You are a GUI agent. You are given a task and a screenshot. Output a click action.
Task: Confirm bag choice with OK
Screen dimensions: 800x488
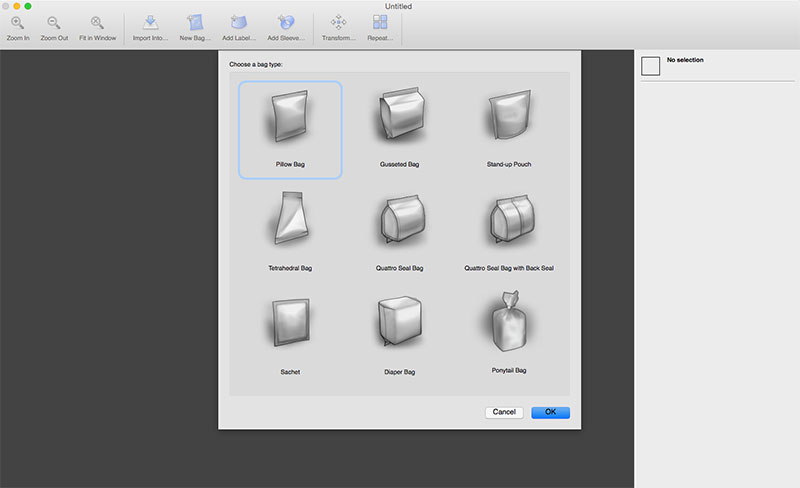551,412
